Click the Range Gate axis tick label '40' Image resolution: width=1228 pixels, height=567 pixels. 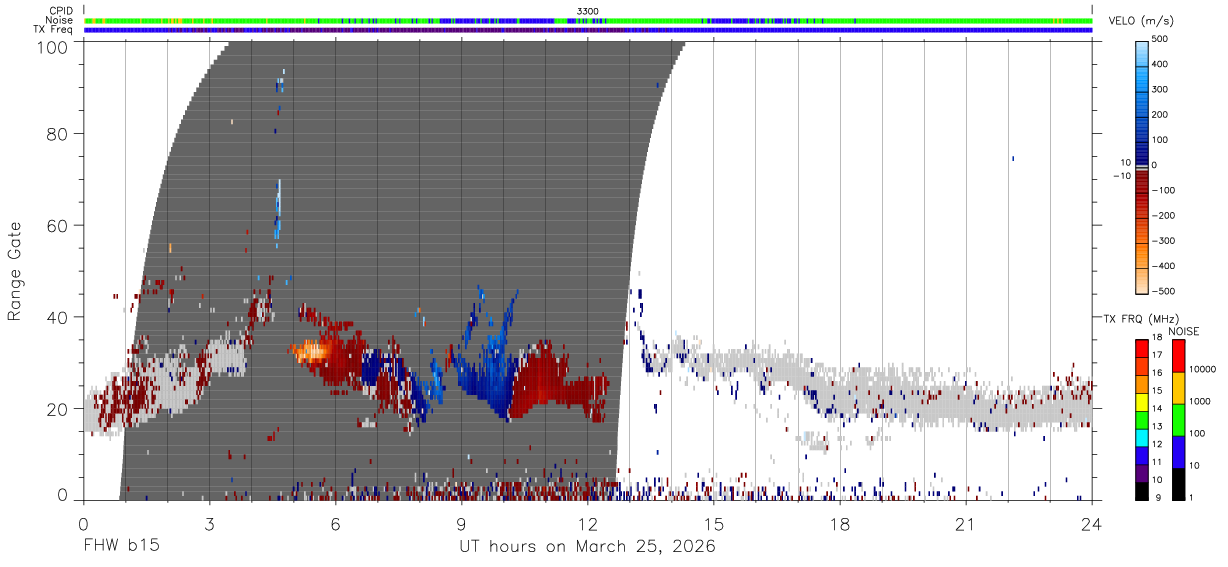click(59, 317)
